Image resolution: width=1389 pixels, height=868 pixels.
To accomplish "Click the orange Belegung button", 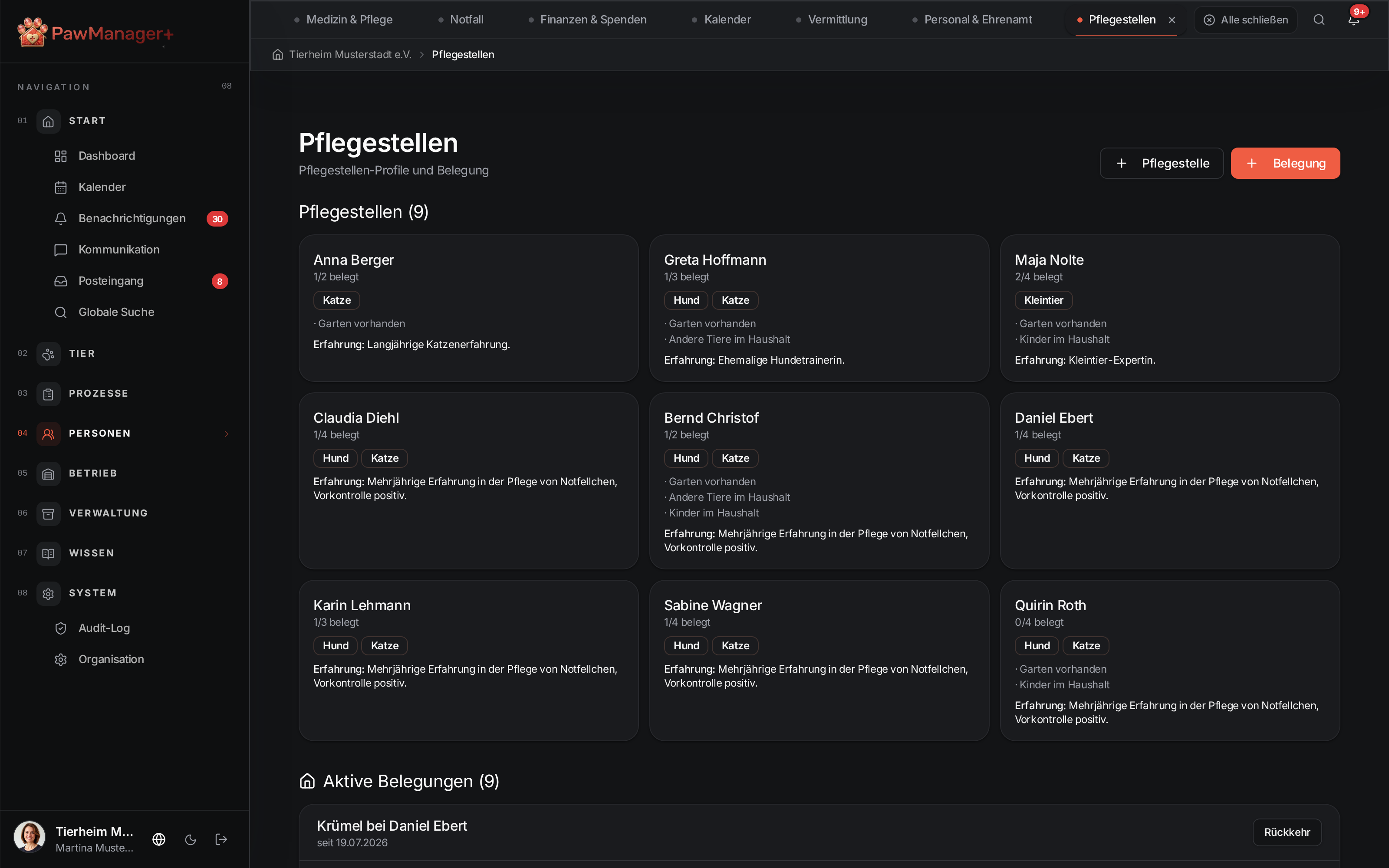I will click(1285, 163).
